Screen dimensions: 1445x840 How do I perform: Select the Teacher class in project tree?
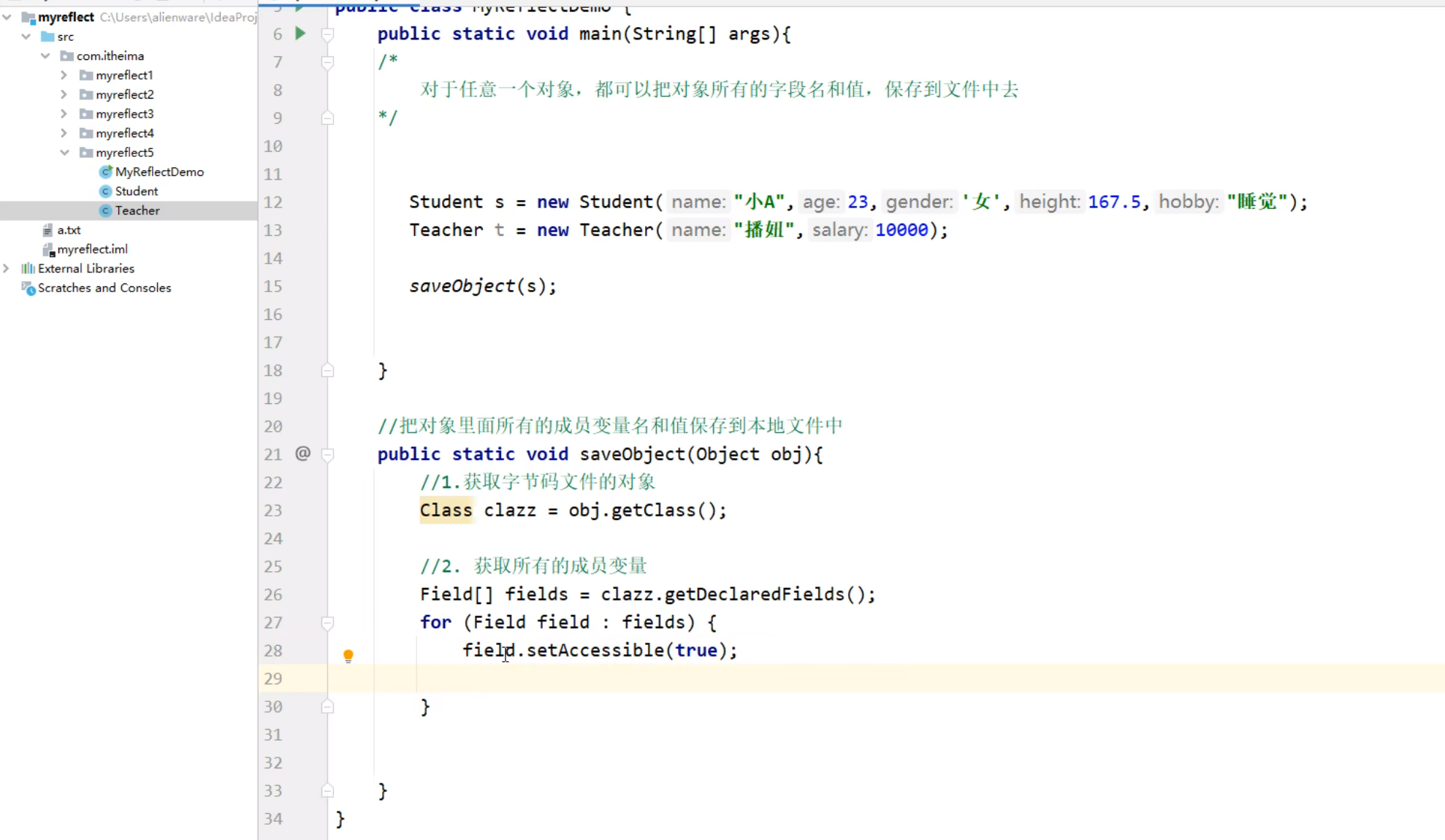coord(137,210)
